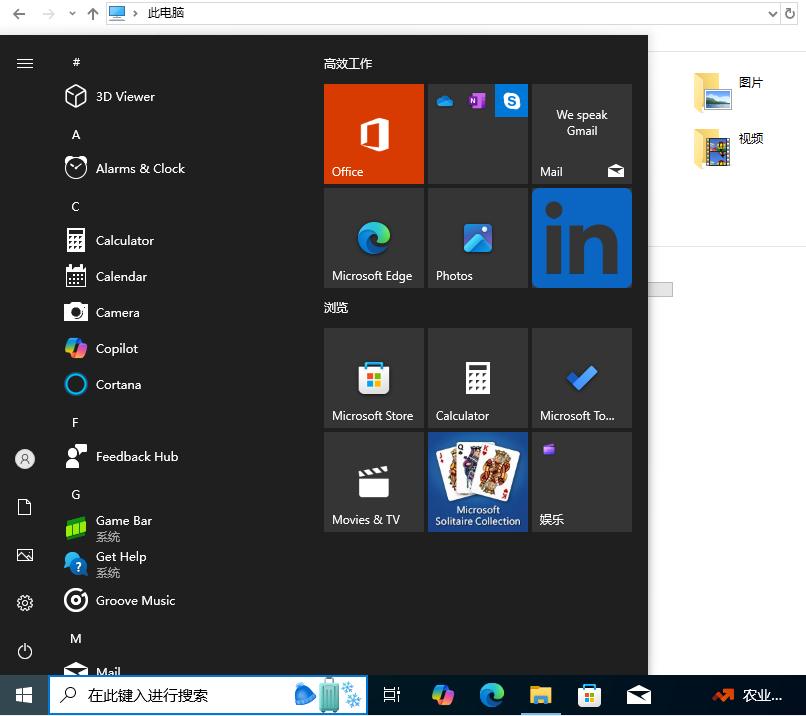Open Documents from the Start sidebar
806x716 pixels.
click(x=25, y=507)
